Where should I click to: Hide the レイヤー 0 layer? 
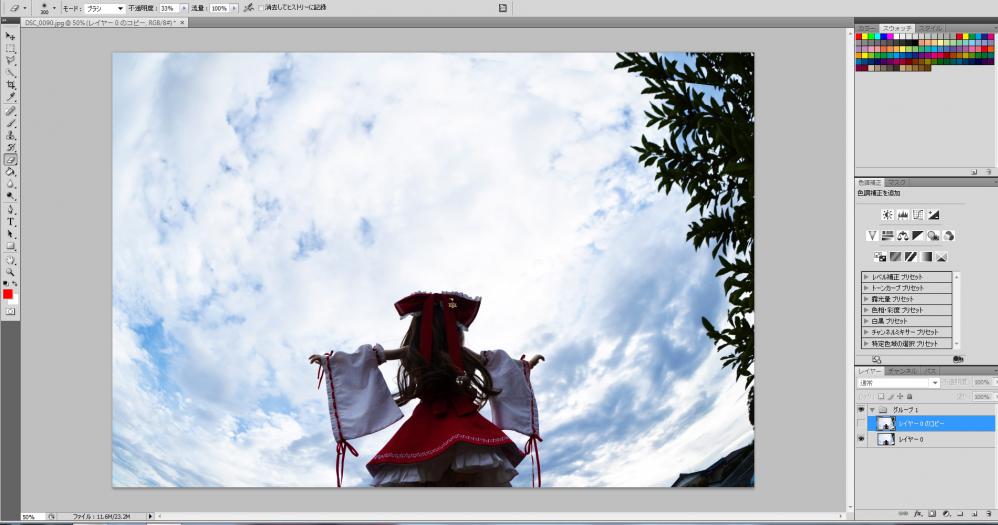[861, 439]
